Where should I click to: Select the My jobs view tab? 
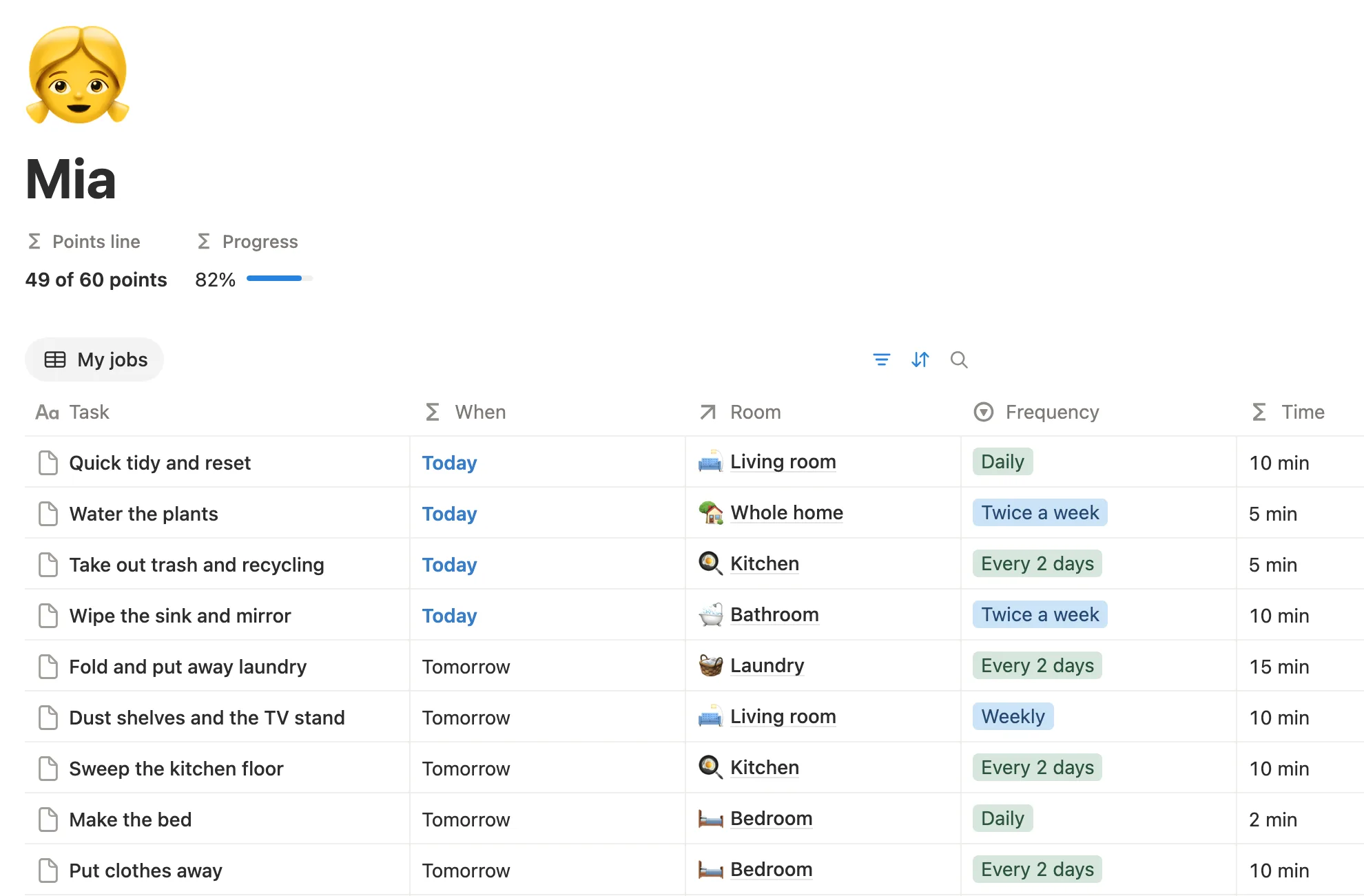coord(95,360)
